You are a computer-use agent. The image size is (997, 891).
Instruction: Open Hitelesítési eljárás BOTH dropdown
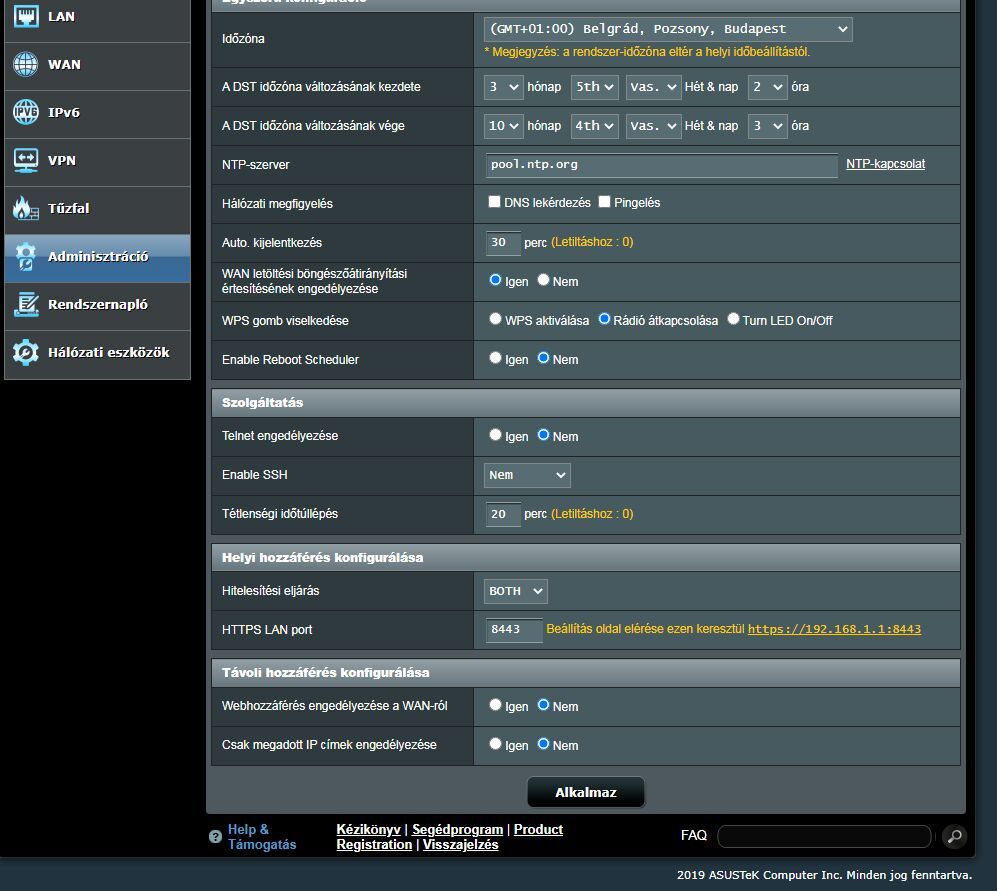[515, 591]
